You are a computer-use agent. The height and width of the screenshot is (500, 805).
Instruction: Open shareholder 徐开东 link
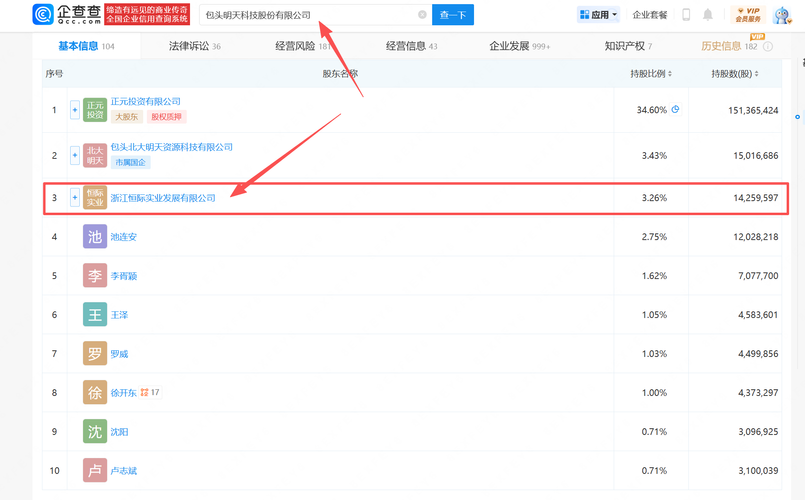click(124, 393)
